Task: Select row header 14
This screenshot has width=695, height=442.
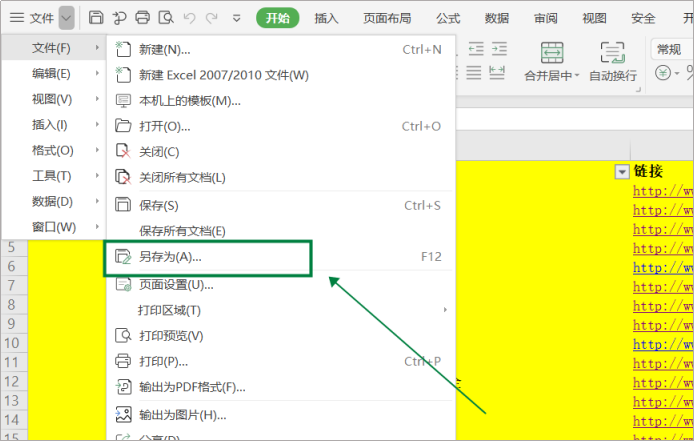Action: (x=14, y=420)
